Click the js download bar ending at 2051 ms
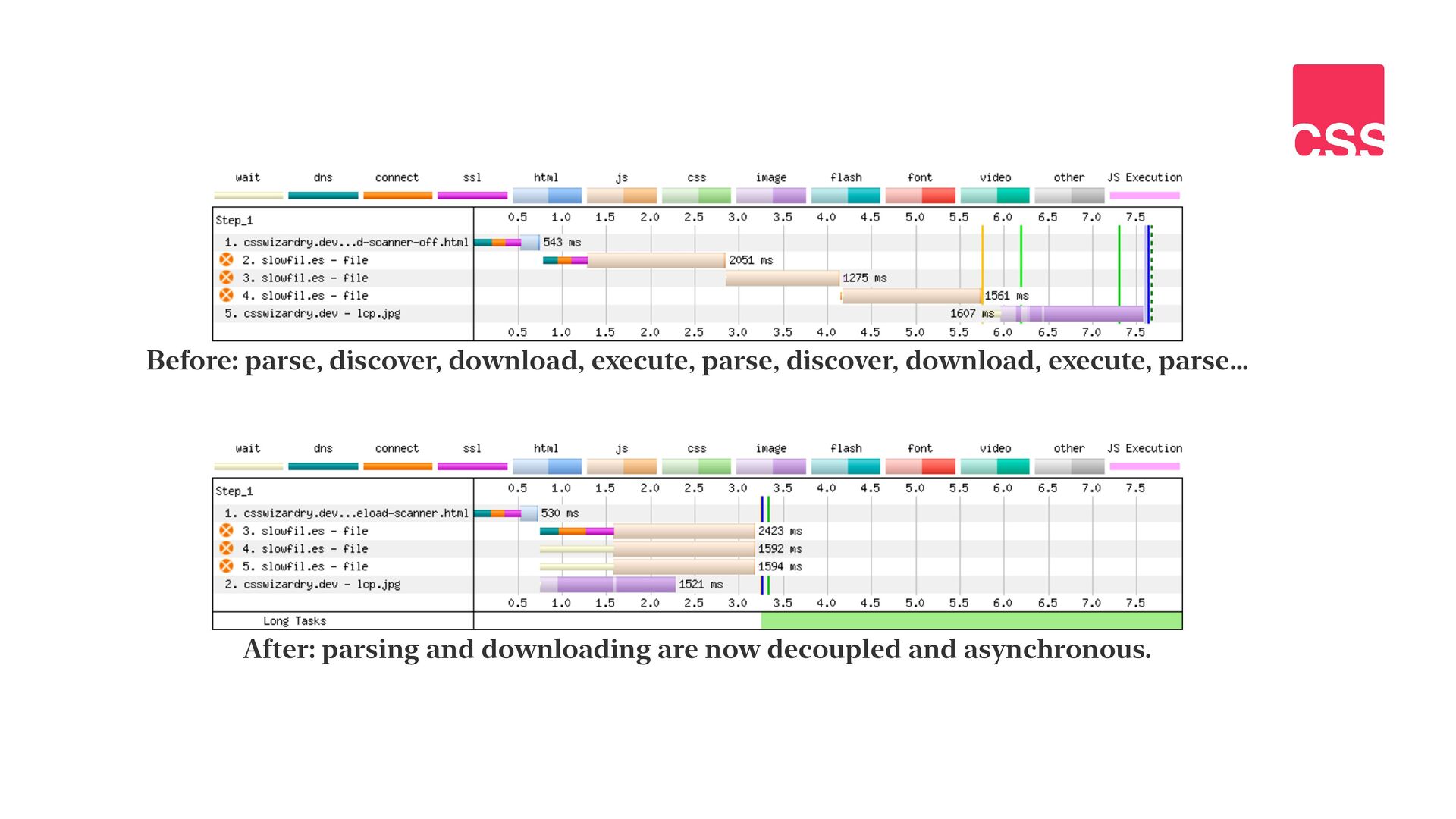Screen dimensions: 1456x819 pyautogui.click(x=657, y=260)
